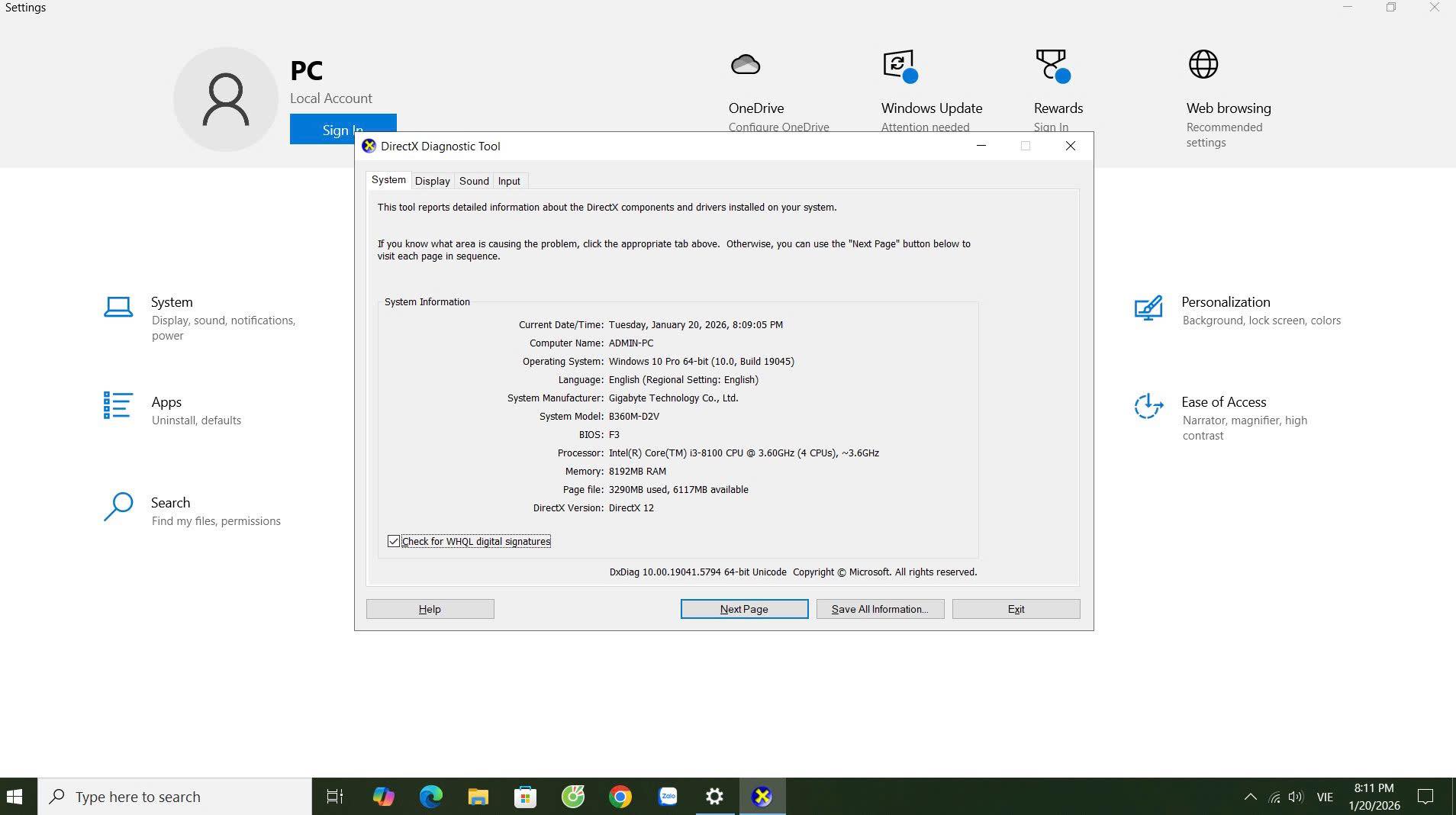Launch Microsoft Edge from the taskbar
1456x815 pixels.
(x=430, y=797)
